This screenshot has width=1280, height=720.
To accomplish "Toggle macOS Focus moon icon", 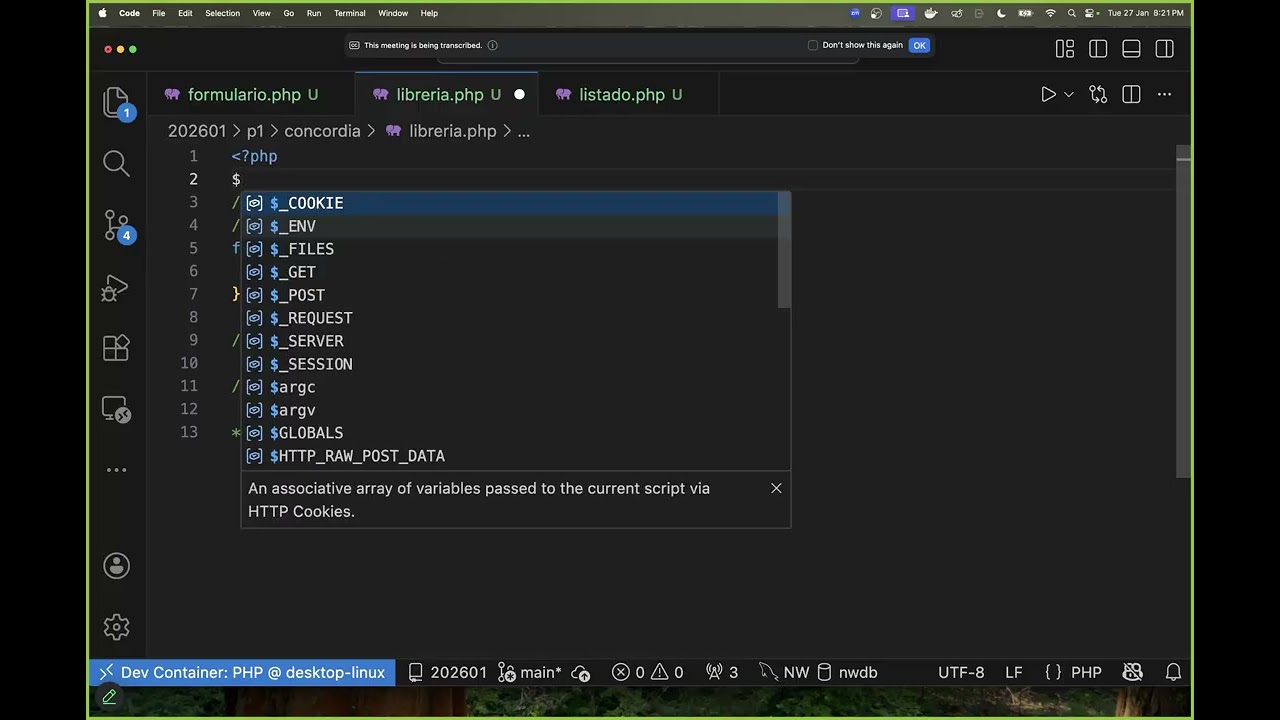I will click(x=1002, y=13).
